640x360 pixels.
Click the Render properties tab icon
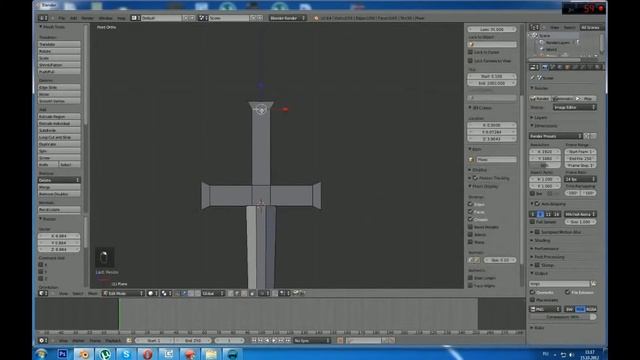click(x=545, y=67)
